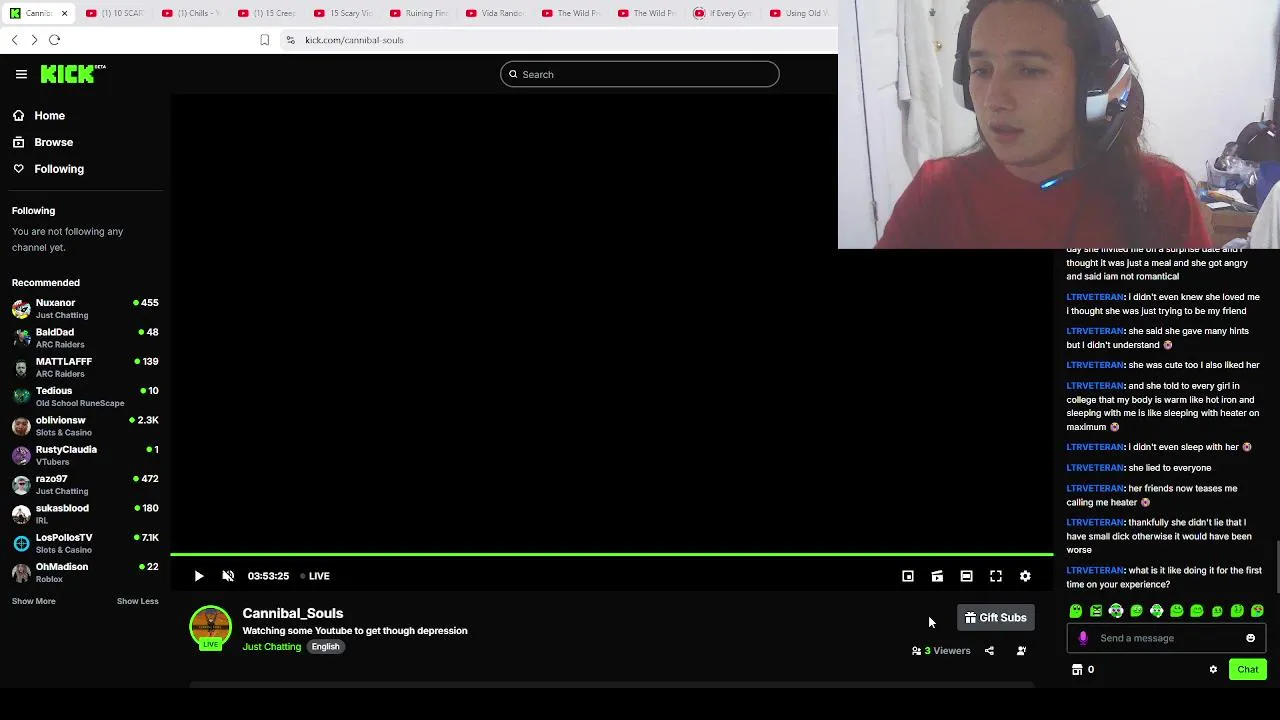Expand recommended list with Show More
The image size is (1280, 720).
(34, 601)
